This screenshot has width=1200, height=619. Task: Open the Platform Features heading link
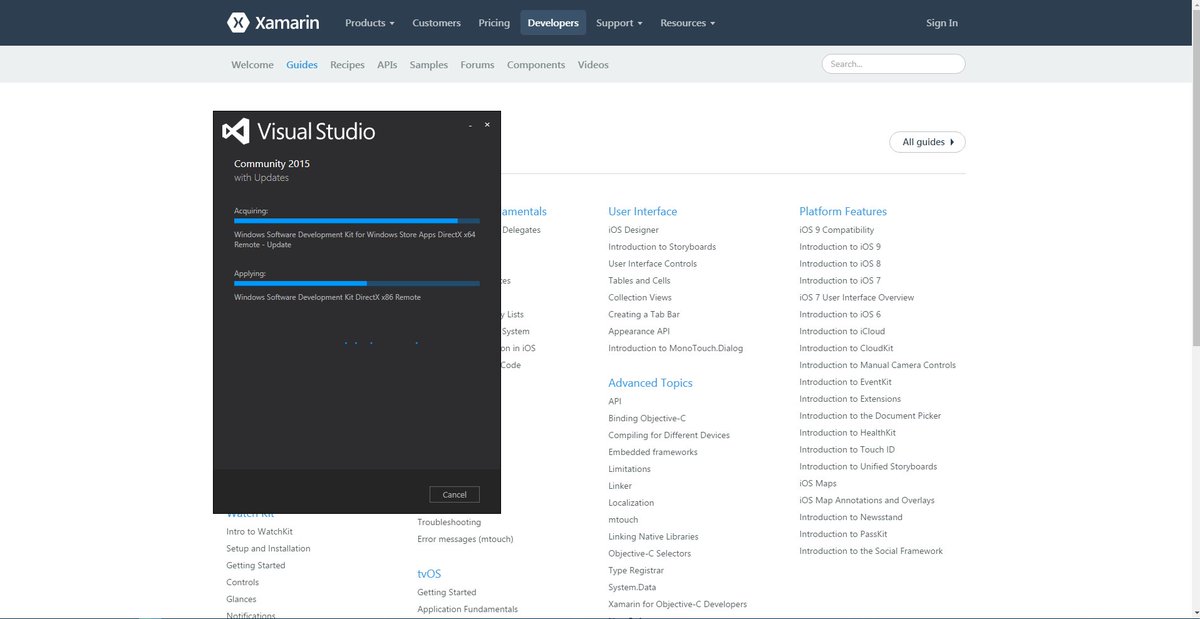click(x=843, y=211)
